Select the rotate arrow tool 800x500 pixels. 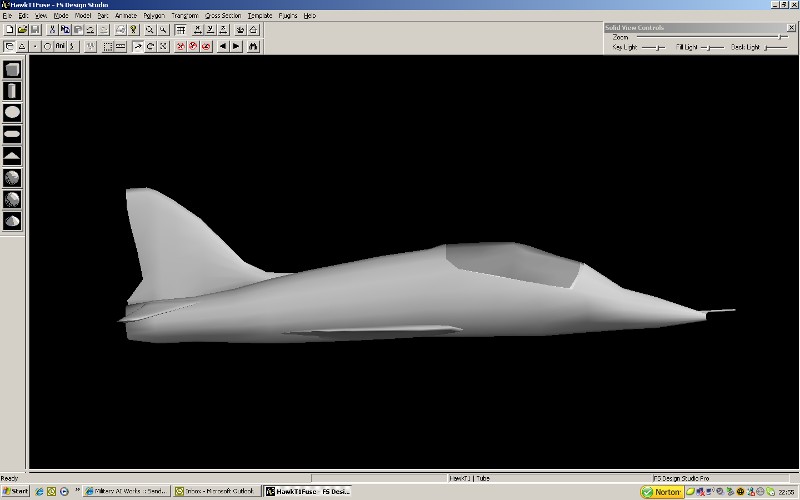pyautogui.click(x=151, y=46)
